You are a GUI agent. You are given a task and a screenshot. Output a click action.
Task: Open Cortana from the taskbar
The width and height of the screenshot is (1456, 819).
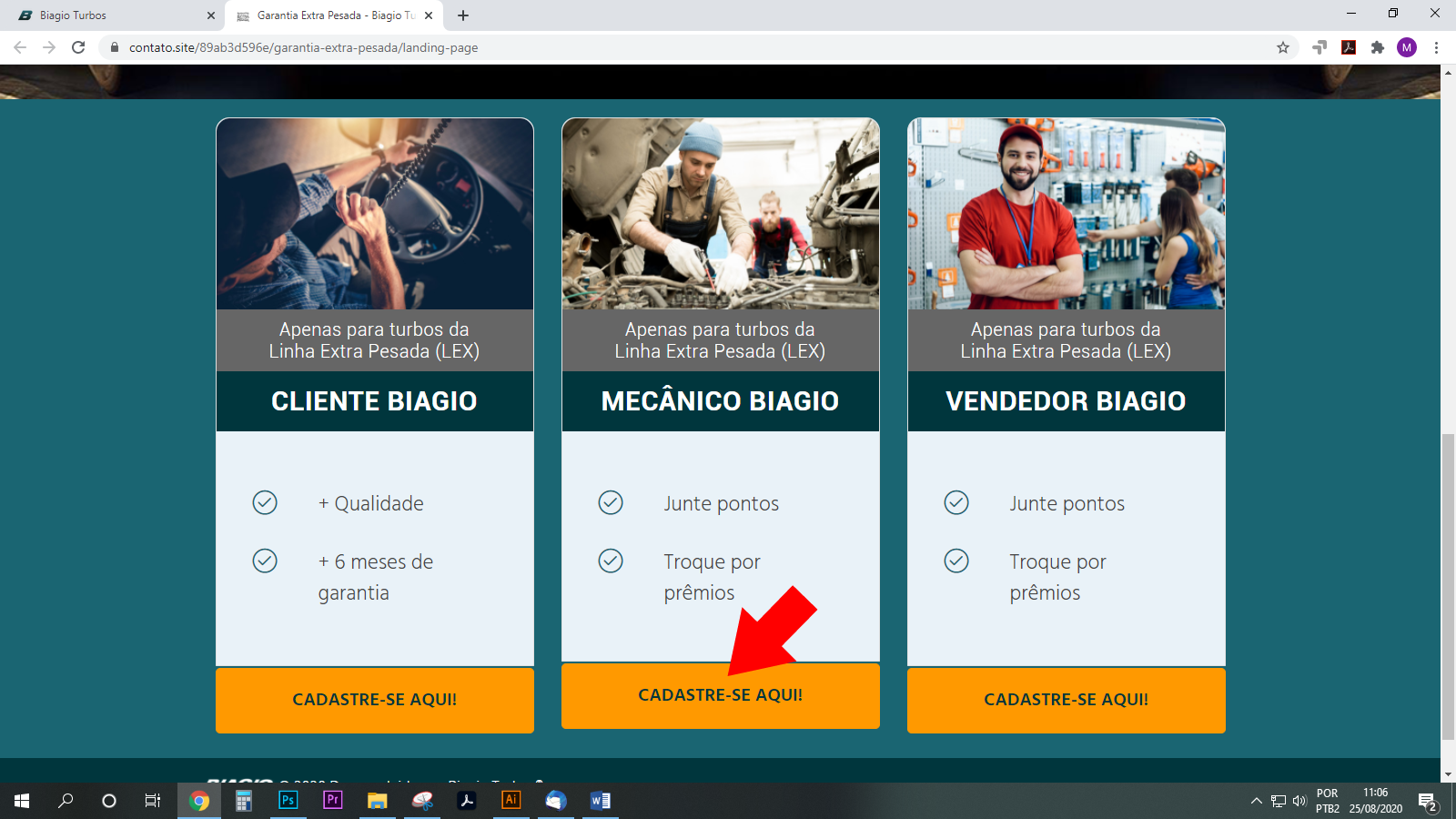(109, 801)
